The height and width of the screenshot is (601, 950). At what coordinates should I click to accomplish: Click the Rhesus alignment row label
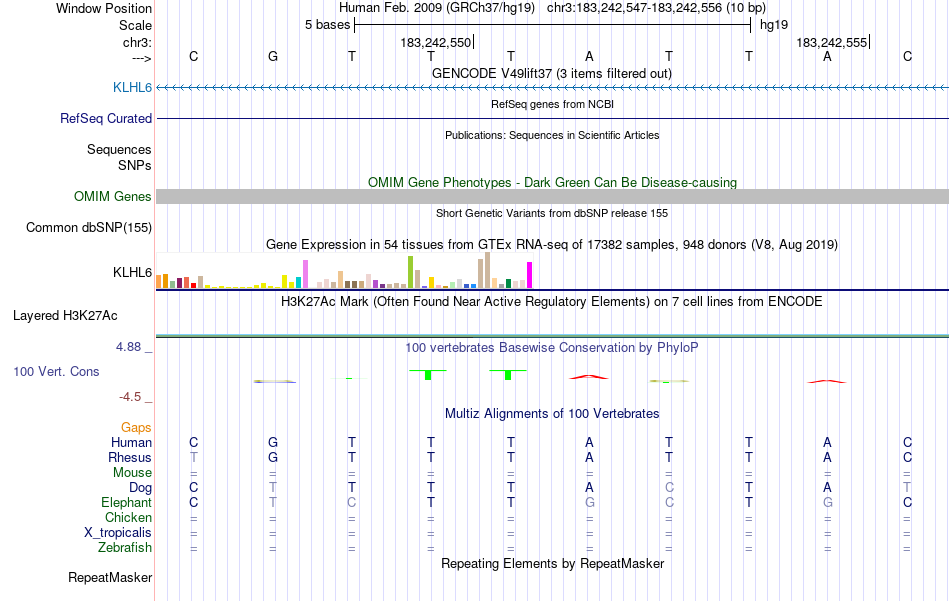[x=130, y=457]
